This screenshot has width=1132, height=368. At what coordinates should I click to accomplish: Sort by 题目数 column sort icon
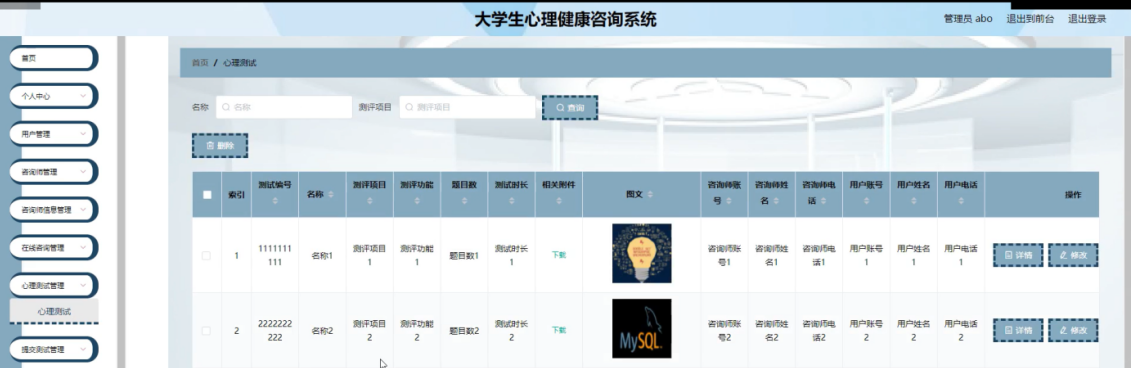[x=464, y=201]
